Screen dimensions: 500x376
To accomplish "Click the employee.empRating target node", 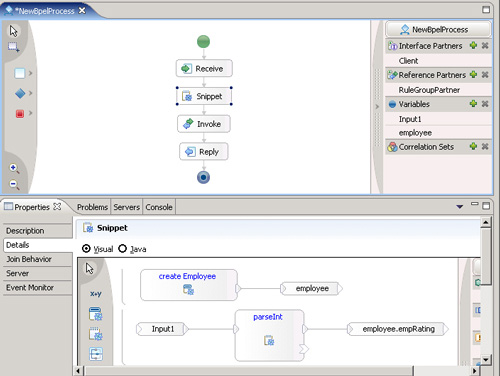I will click(398, 329).
